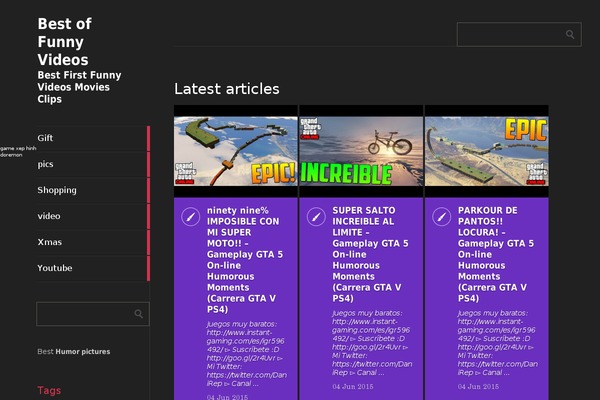The image size is (600, 400).
Task: Click the 'Humor pictures' link in the sidebar
Action: coord(83,351)
